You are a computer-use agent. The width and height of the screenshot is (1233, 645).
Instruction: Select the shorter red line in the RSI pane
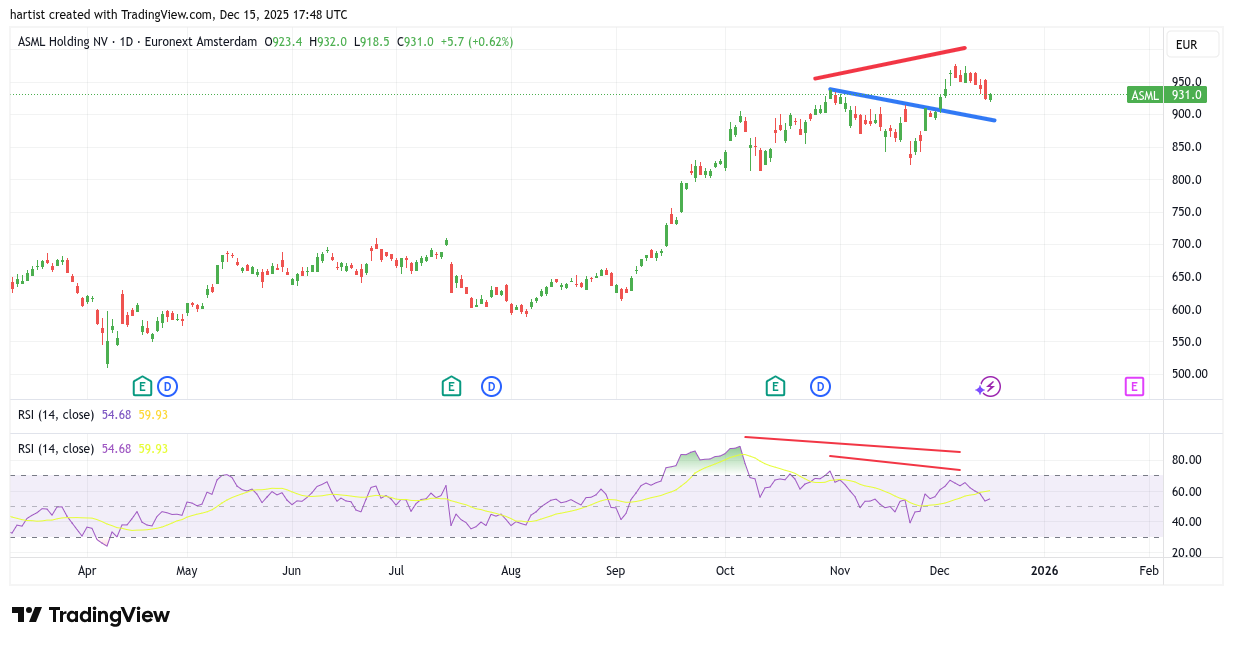coord(895,463)
